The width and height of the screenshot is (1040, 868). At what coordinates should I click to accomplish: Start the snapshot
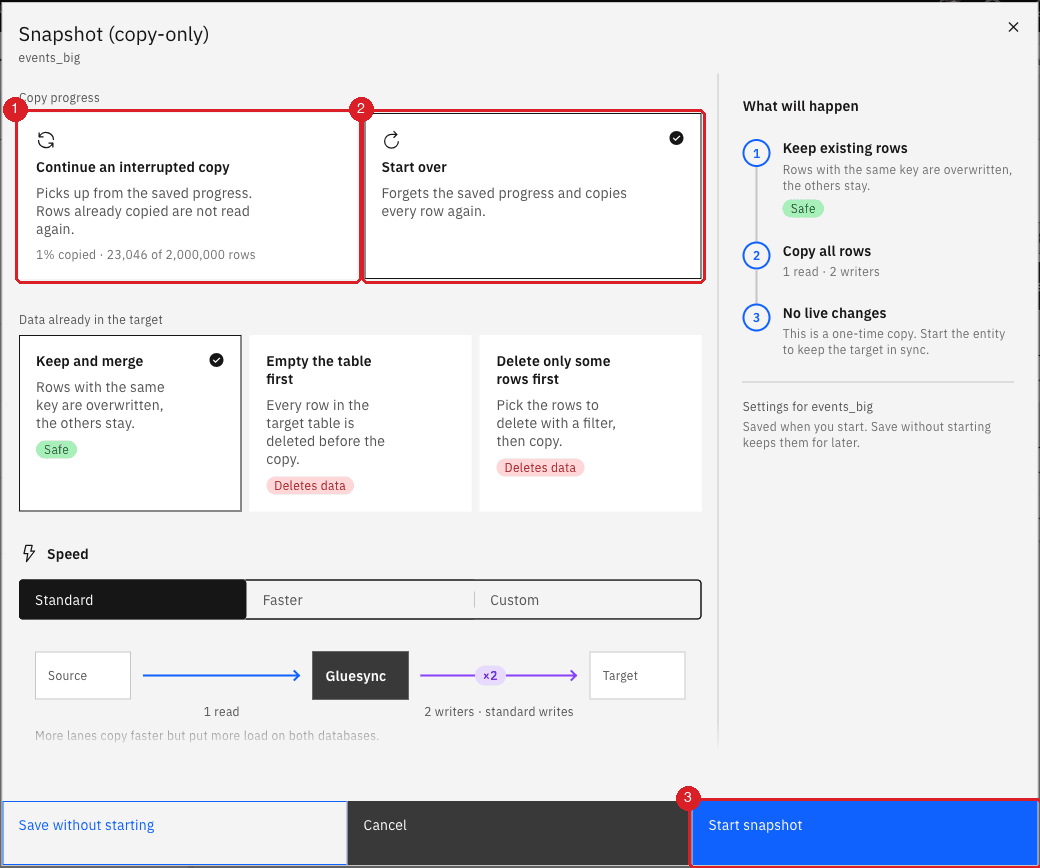(x=864, y=833)
